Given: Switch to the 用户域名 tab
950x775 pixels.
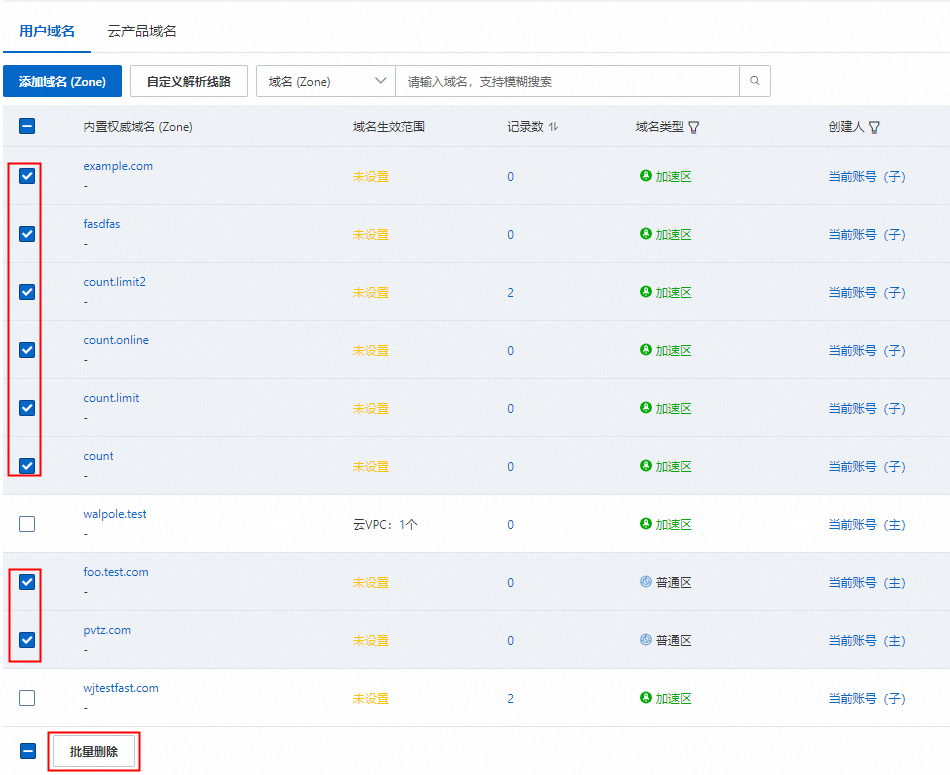Looking at the screenshot, I should pos(47,31).
